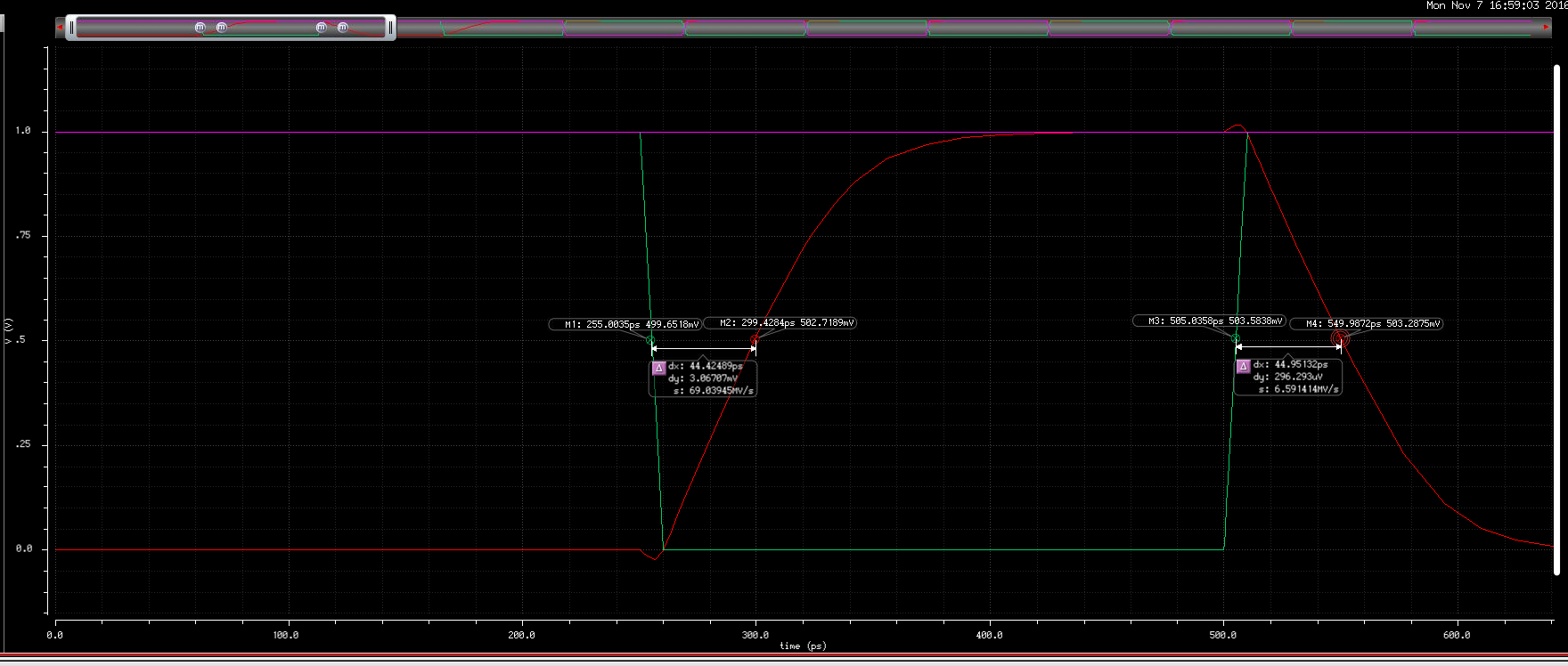This screenshot has width=1568, height=666.
Task: Click the leftmost 'm' marker in overview strip
Action: 200,28
